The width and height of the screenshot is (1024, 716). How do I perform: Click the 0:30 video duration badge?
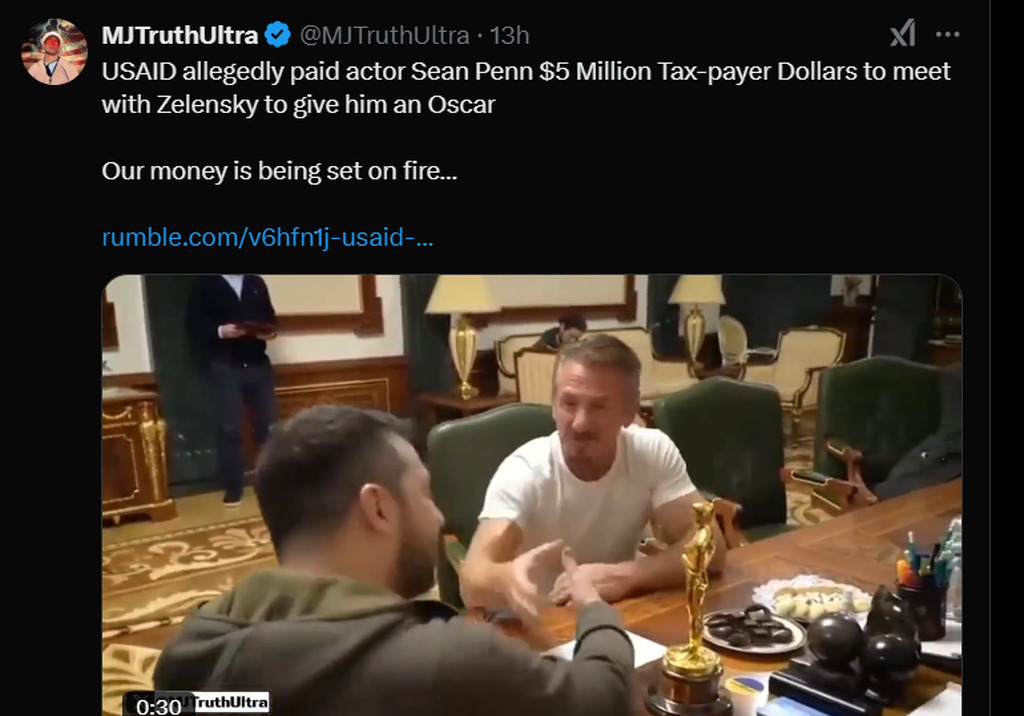159,706
